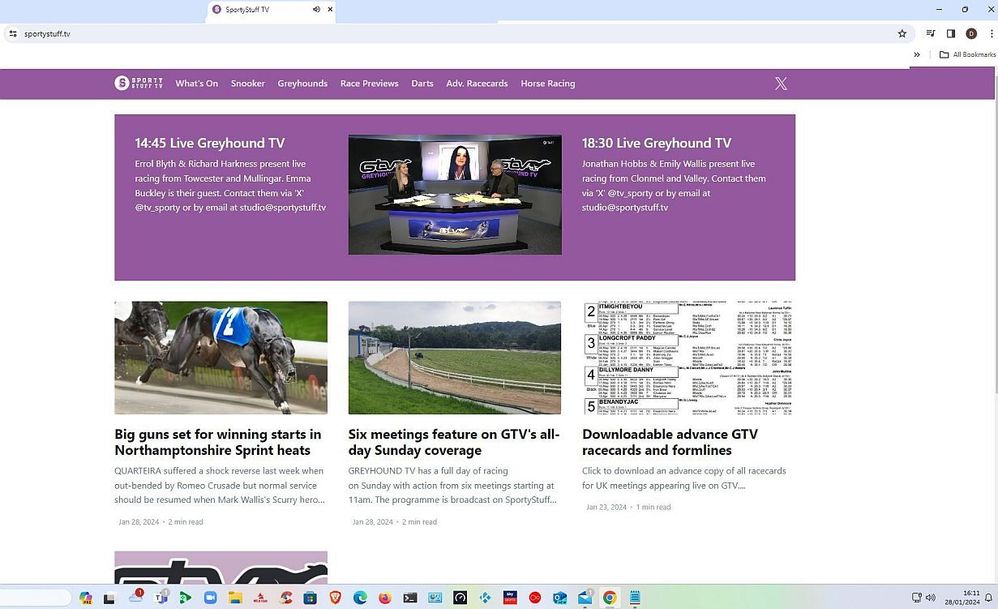Open the Greyhounds section

(x=302, y=83)
